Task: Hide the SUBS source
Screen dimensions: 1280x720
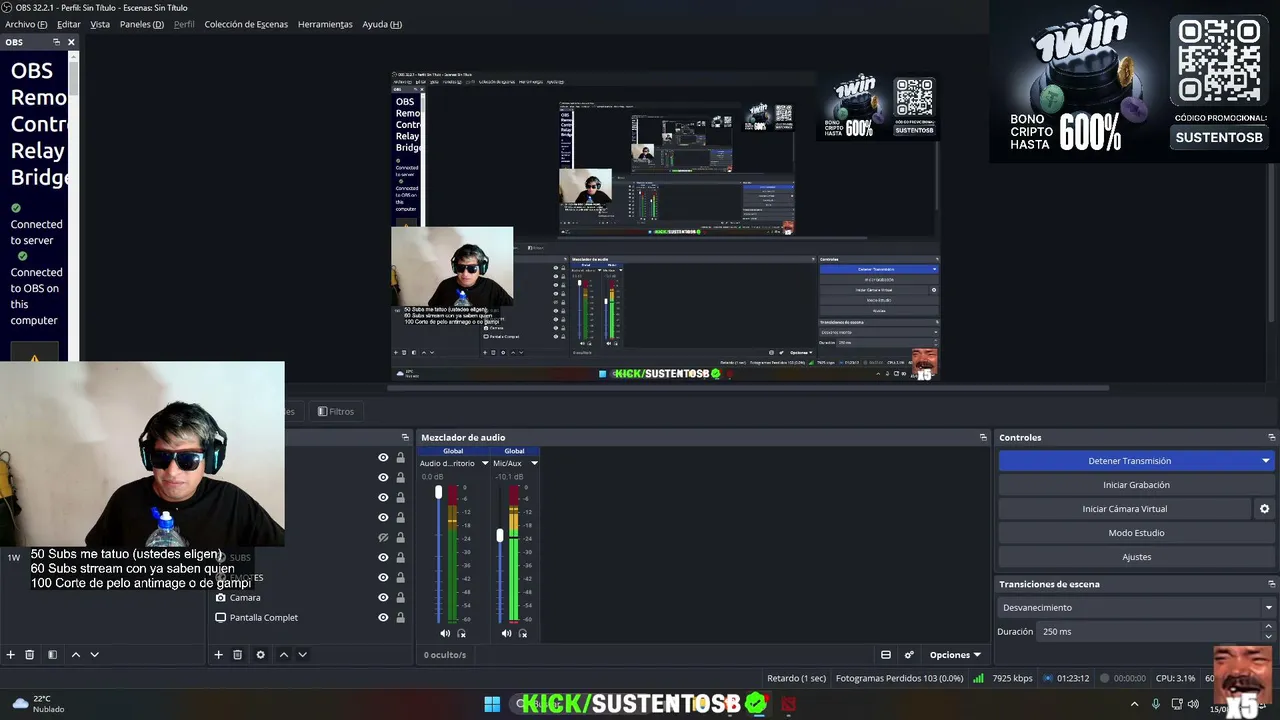Action: pyautogui.click(x=383, y=558)
